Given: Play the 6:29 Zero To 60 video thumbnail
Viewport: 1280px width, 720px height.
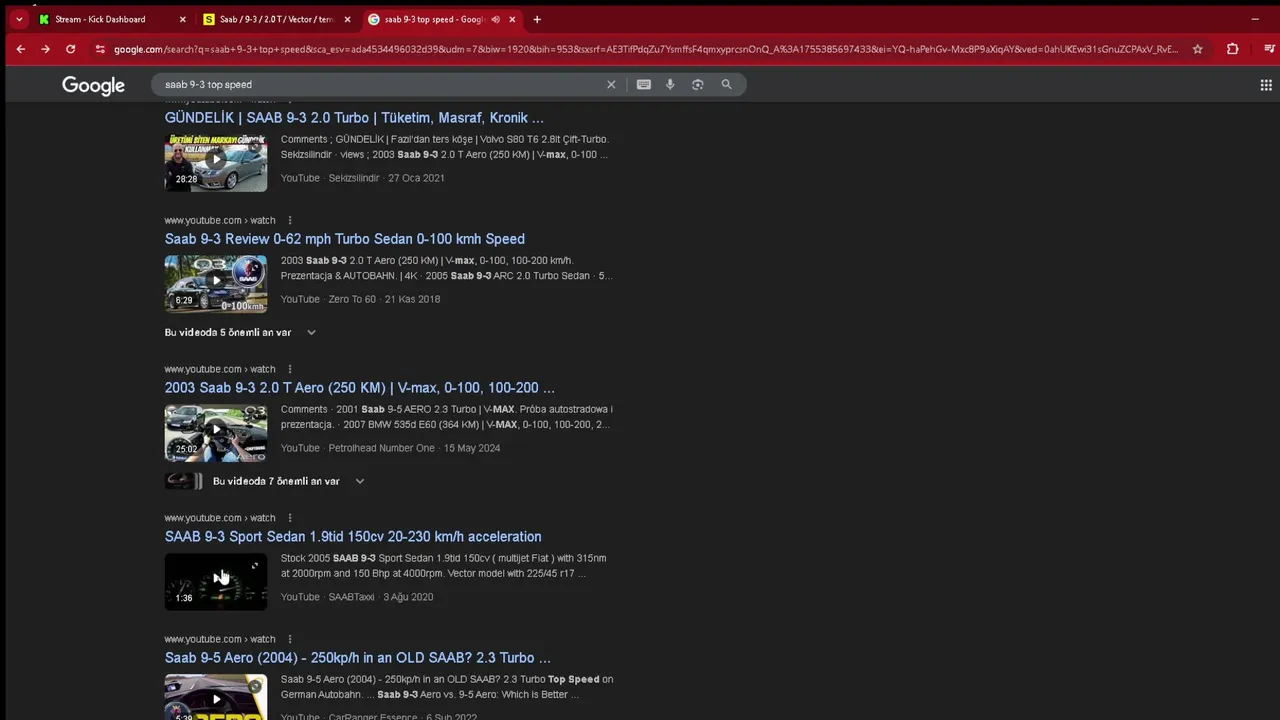Looking at the screenshot, I should [216, 284].
